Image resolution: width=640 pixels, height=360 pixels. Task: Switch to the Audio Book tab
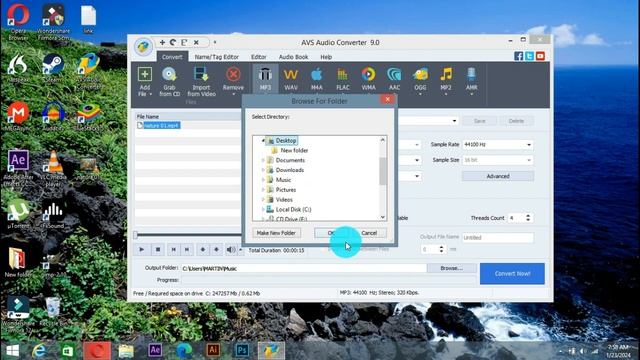[293, 57]
